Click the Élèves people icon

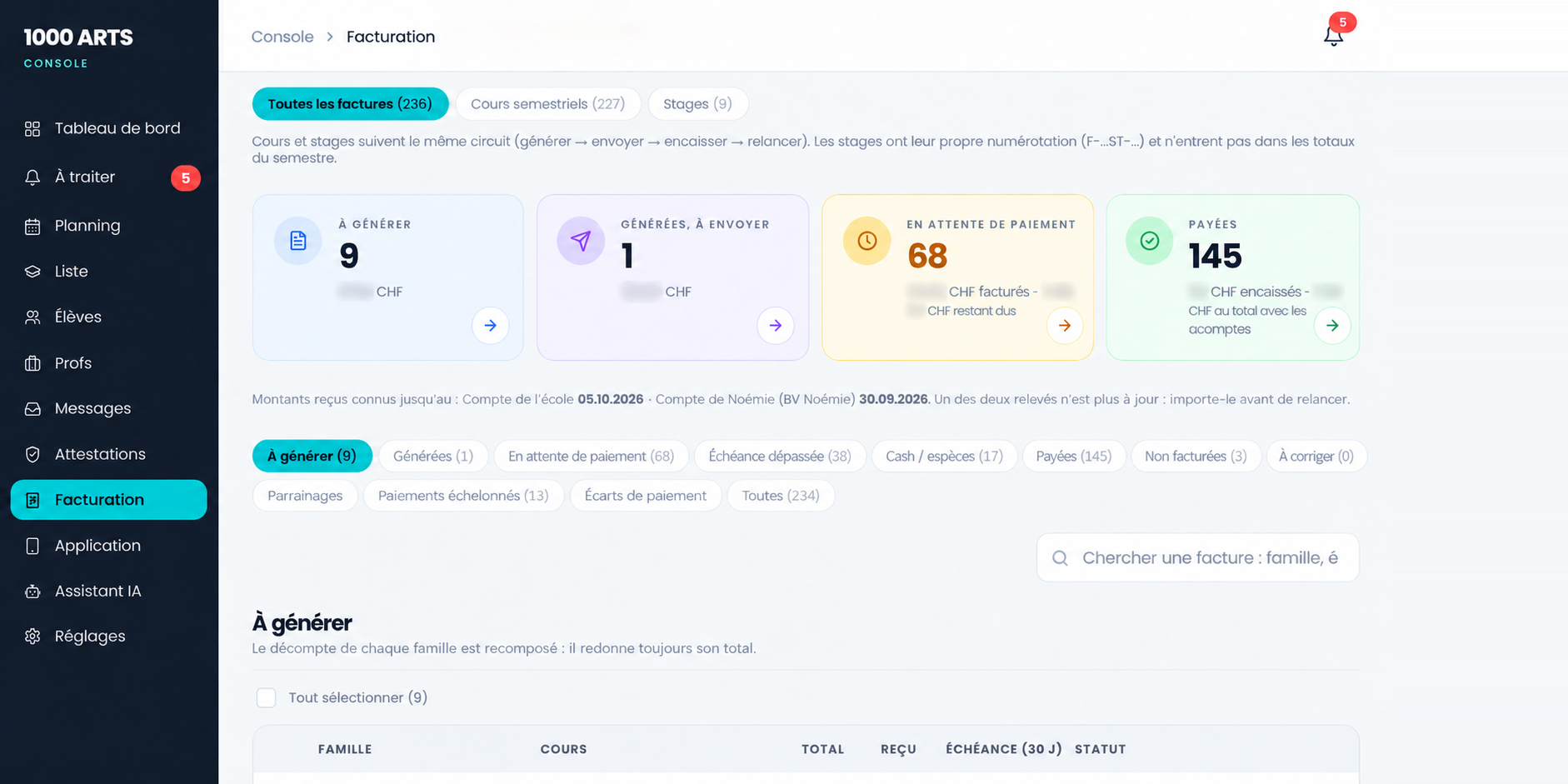[32, 317]
